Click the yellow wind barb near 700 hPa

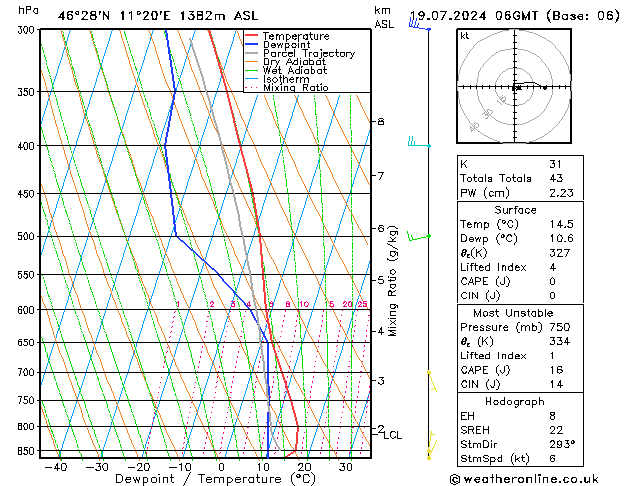[x=433, y=379]
